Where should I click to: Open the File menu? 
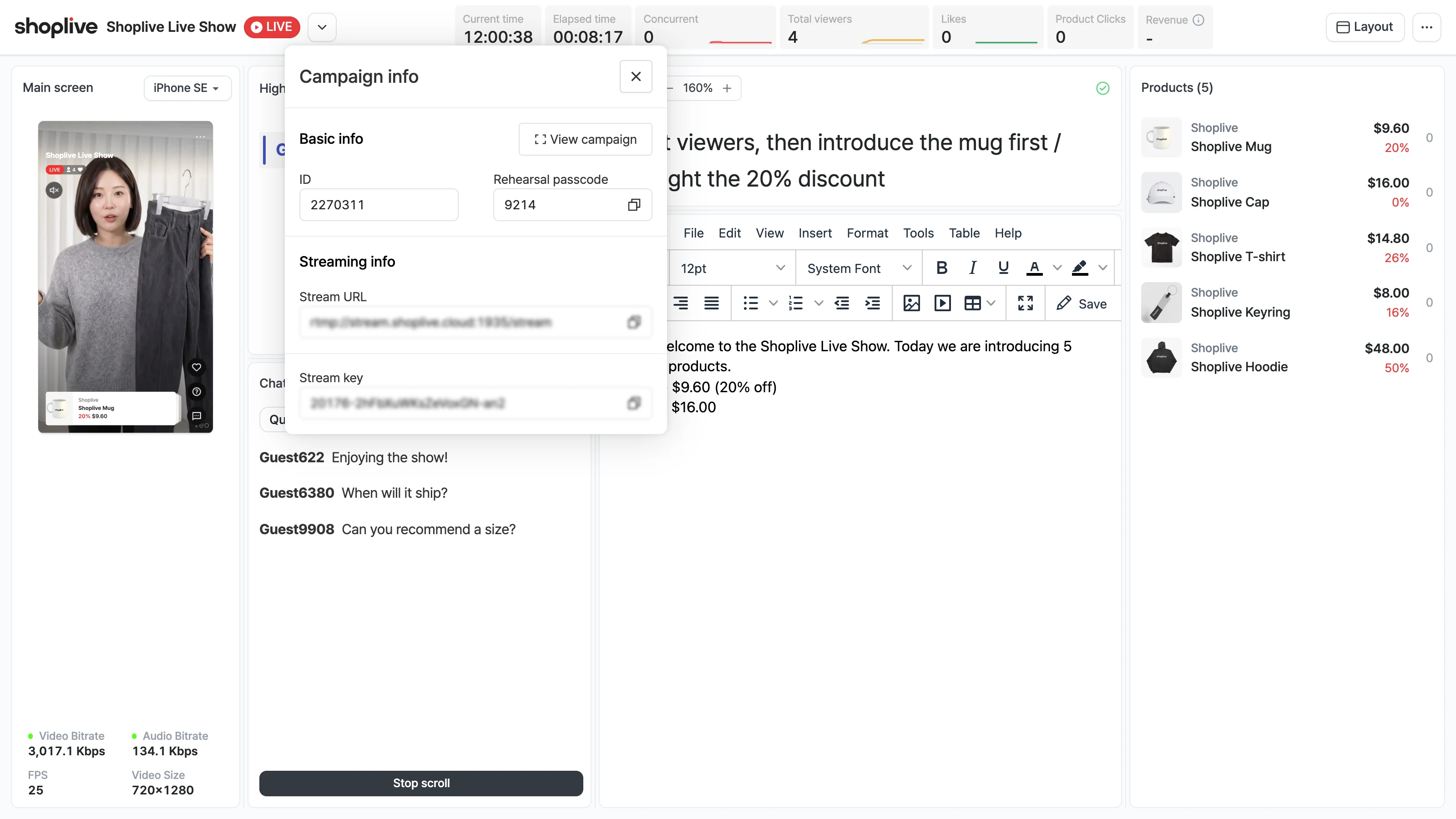pyautogui.click(x=693, y=233)
